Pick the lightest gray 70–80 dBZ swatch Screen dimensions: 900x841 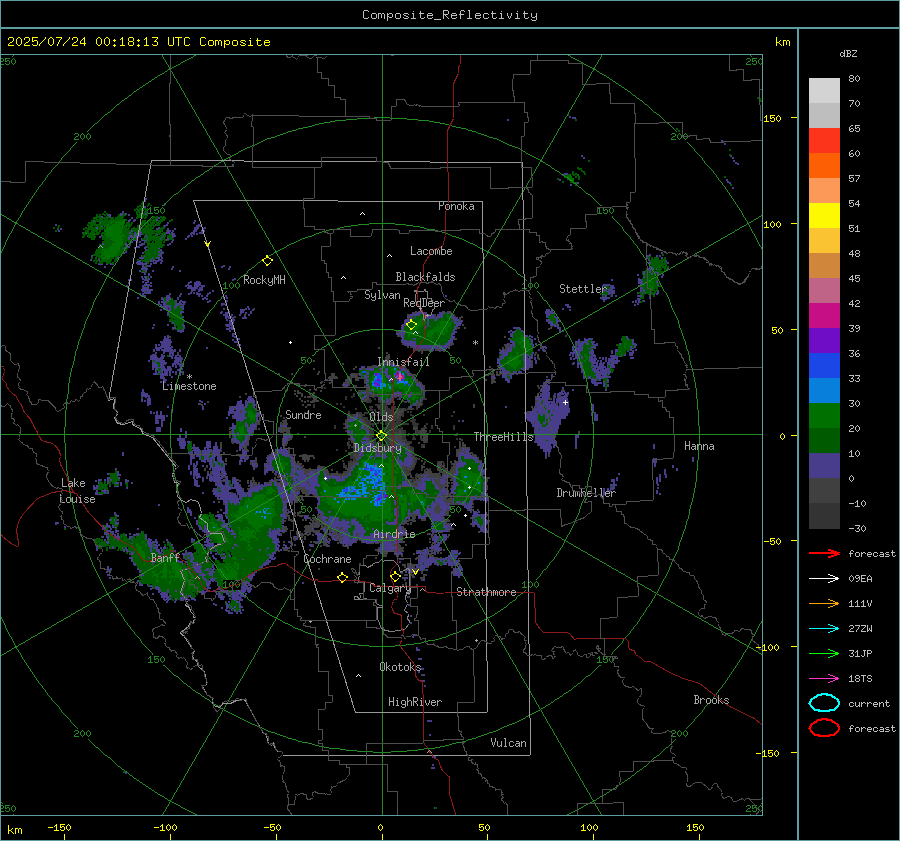pyautogui.click(x=824, y=91)
